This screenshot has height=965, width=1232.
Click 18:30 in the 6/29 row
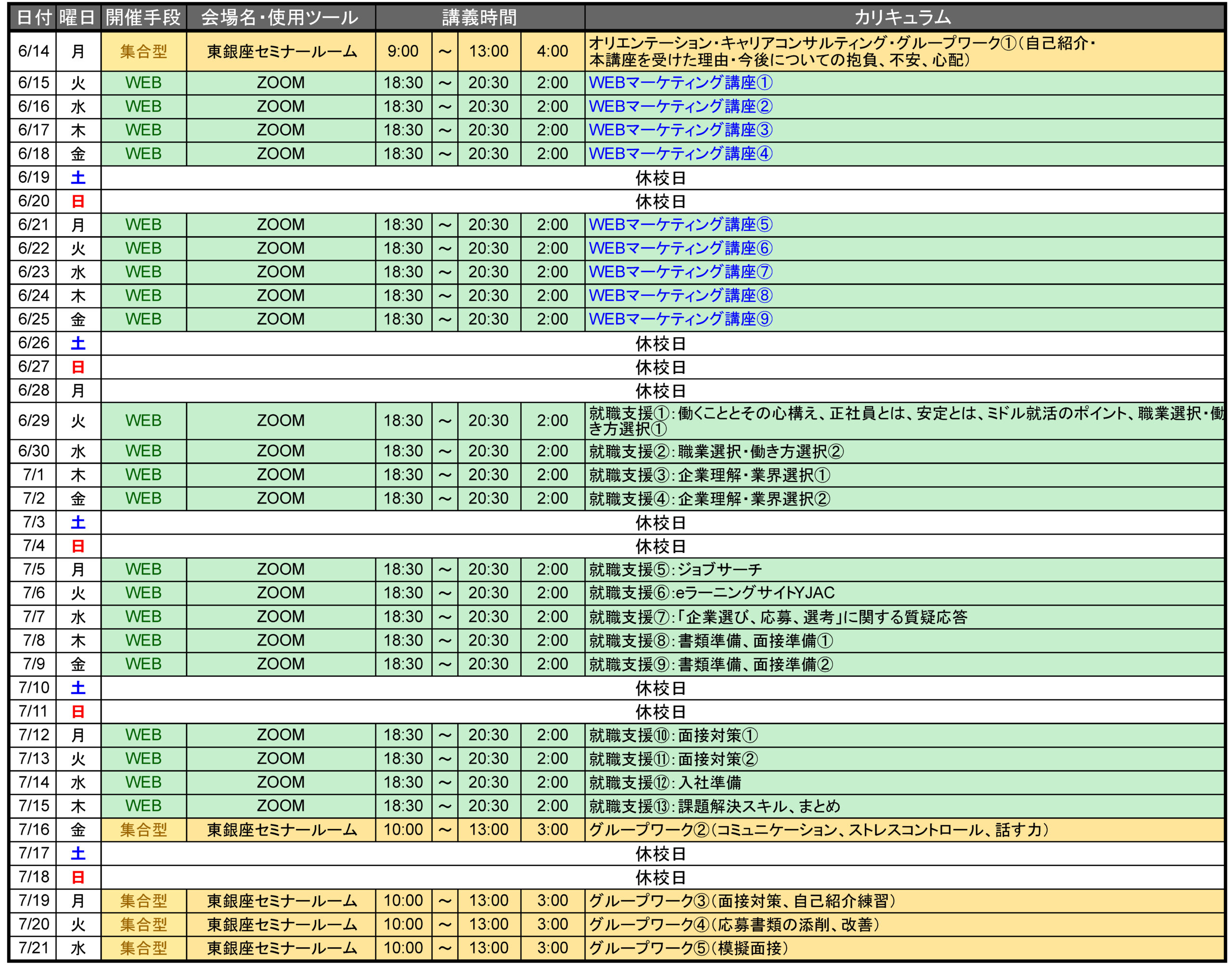(403, 421)
